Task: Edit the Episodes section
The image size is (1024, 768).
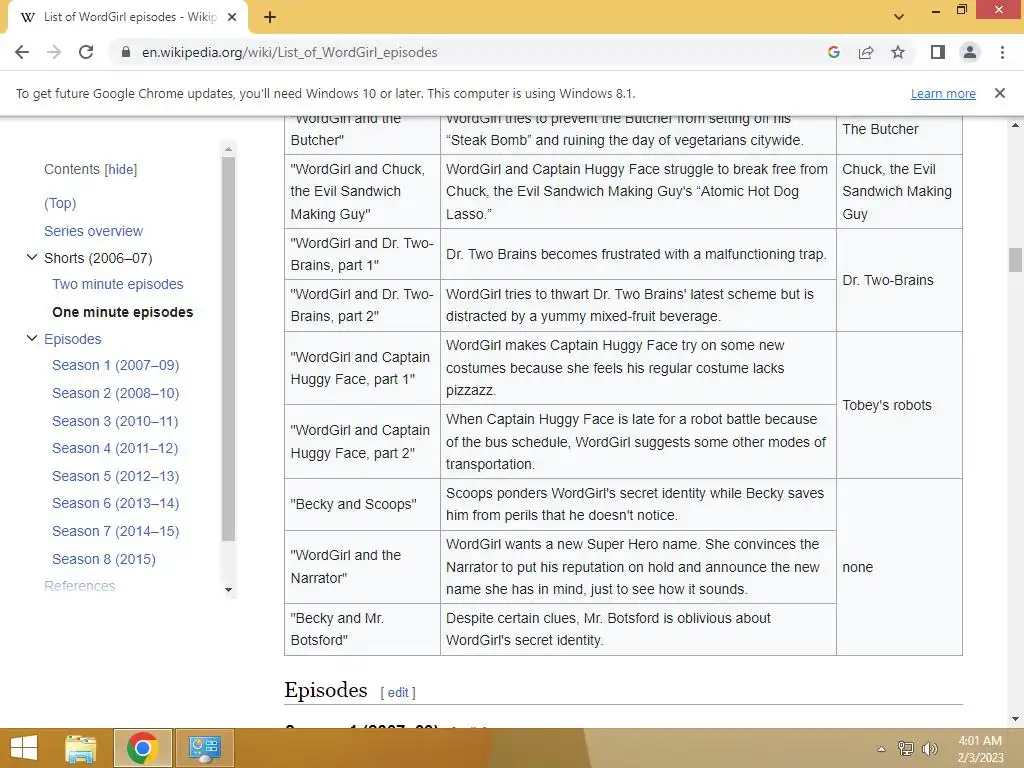Action: coord(398,692)
